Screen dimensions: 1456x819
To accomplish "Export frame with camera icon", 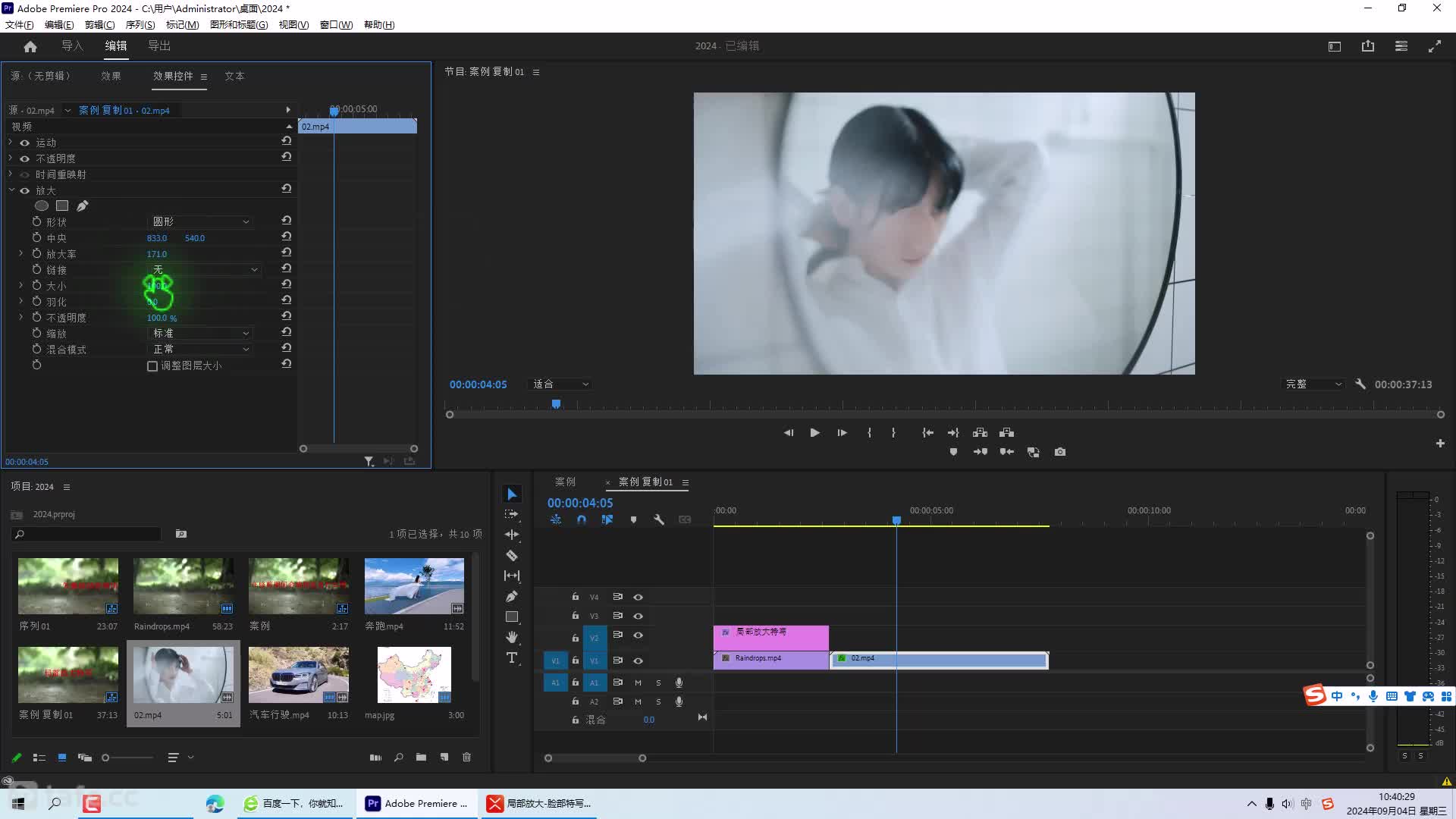I will (x=1060, y=452).
